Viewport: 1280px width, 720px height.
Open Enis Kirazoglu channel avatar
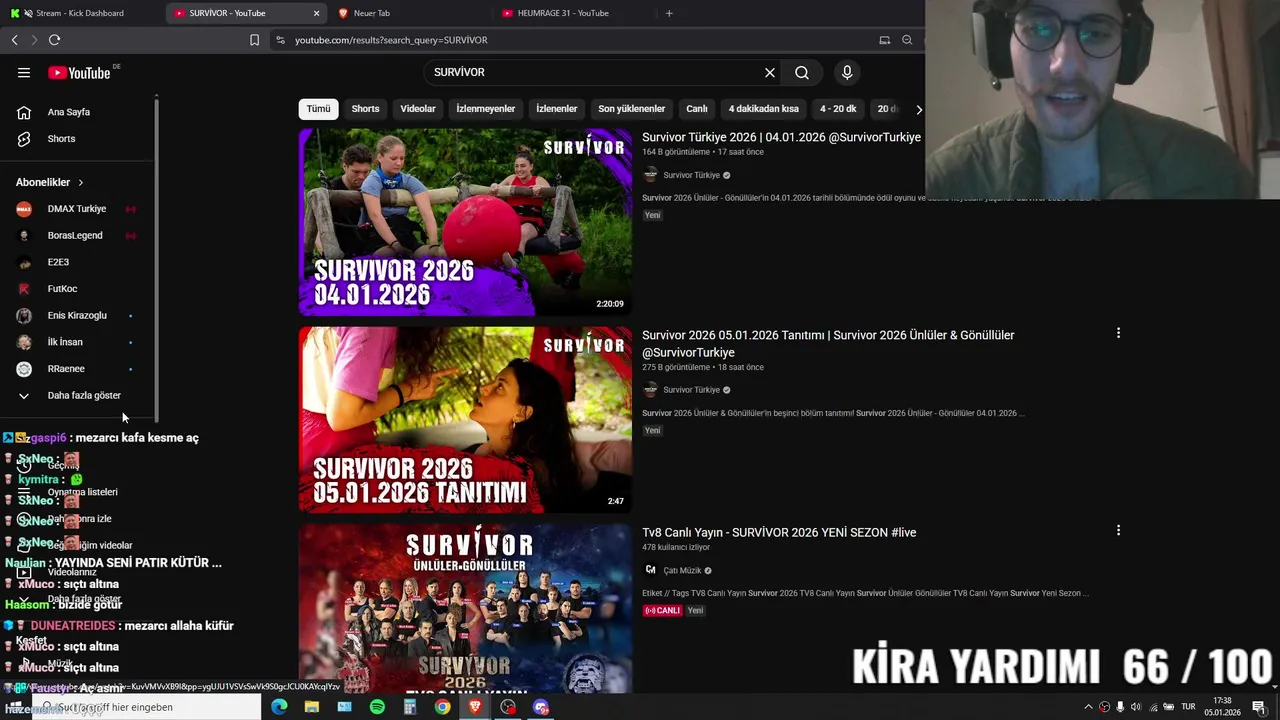[24, 315]
